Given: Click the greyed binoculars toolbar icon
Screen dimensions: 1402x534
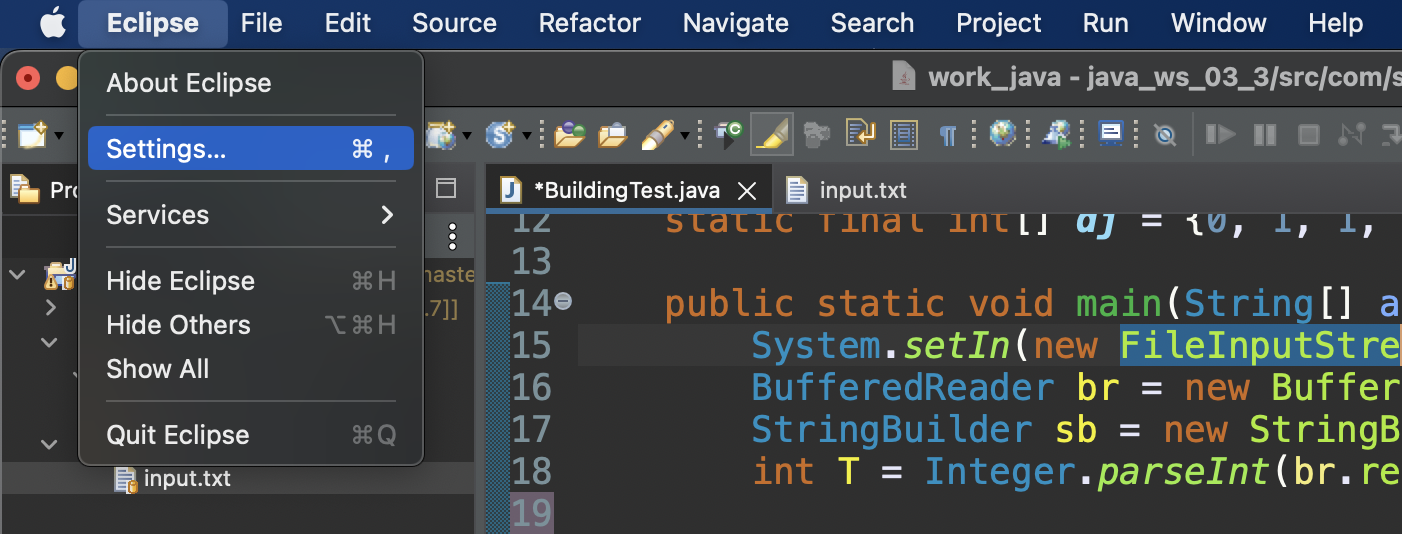Looking at the screenshot, I should coord(816,134).
